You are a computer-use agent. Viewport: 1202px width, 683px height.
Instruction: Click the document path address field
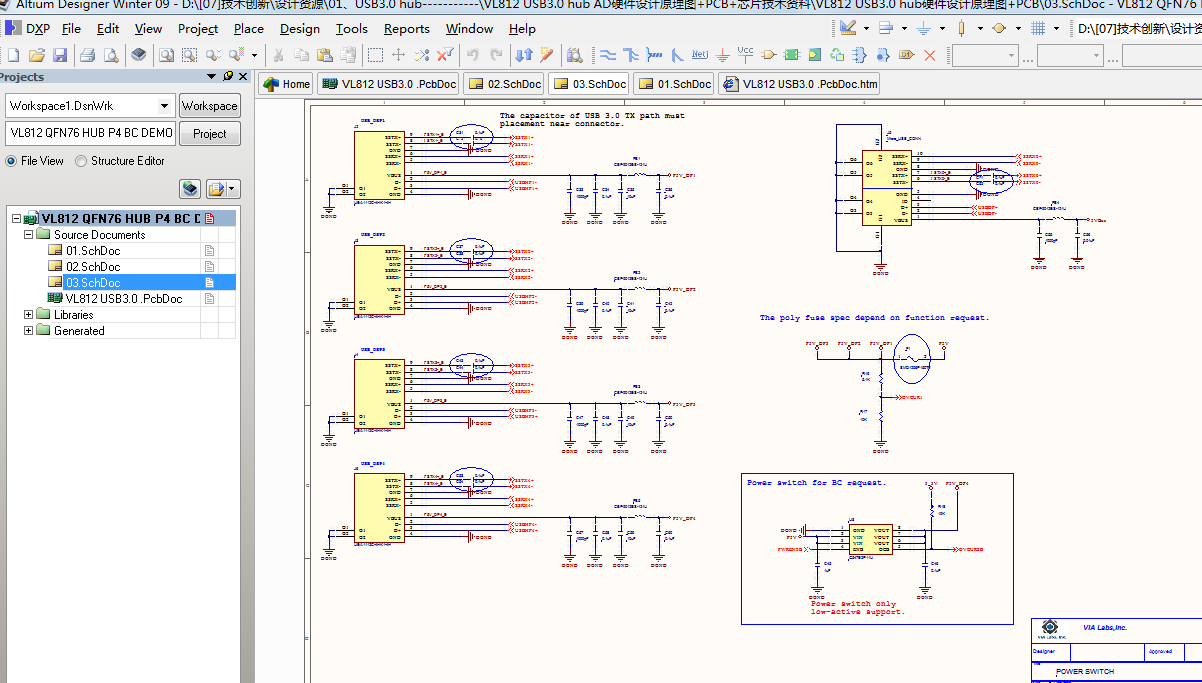click(1138, 28)
